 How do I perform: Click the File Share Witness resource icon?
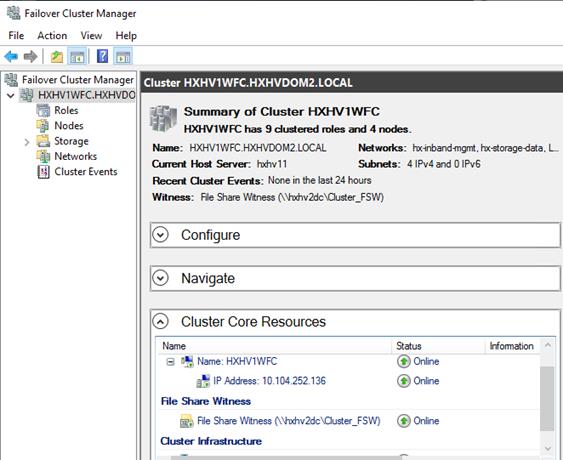coord(187,421)
